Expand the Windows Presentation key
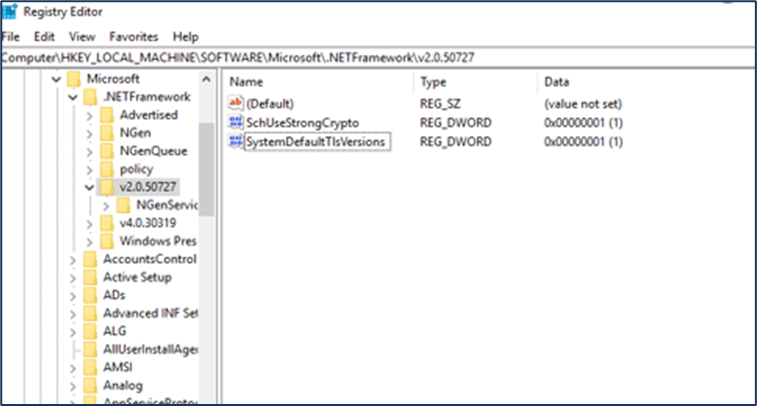The image size is (757, 406). [x=89, y=241]
